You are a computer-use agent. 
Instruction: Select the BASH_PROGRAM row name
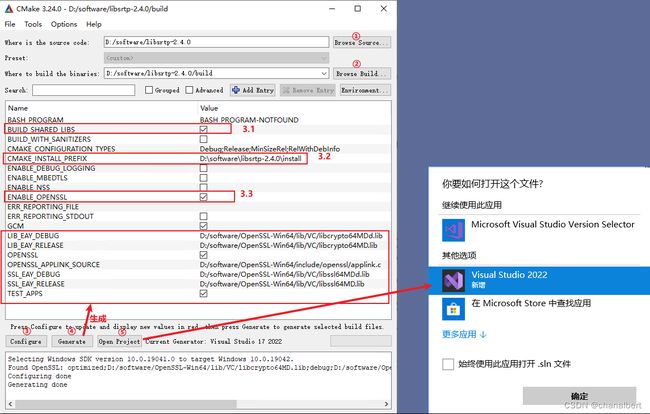pos(35,120)
